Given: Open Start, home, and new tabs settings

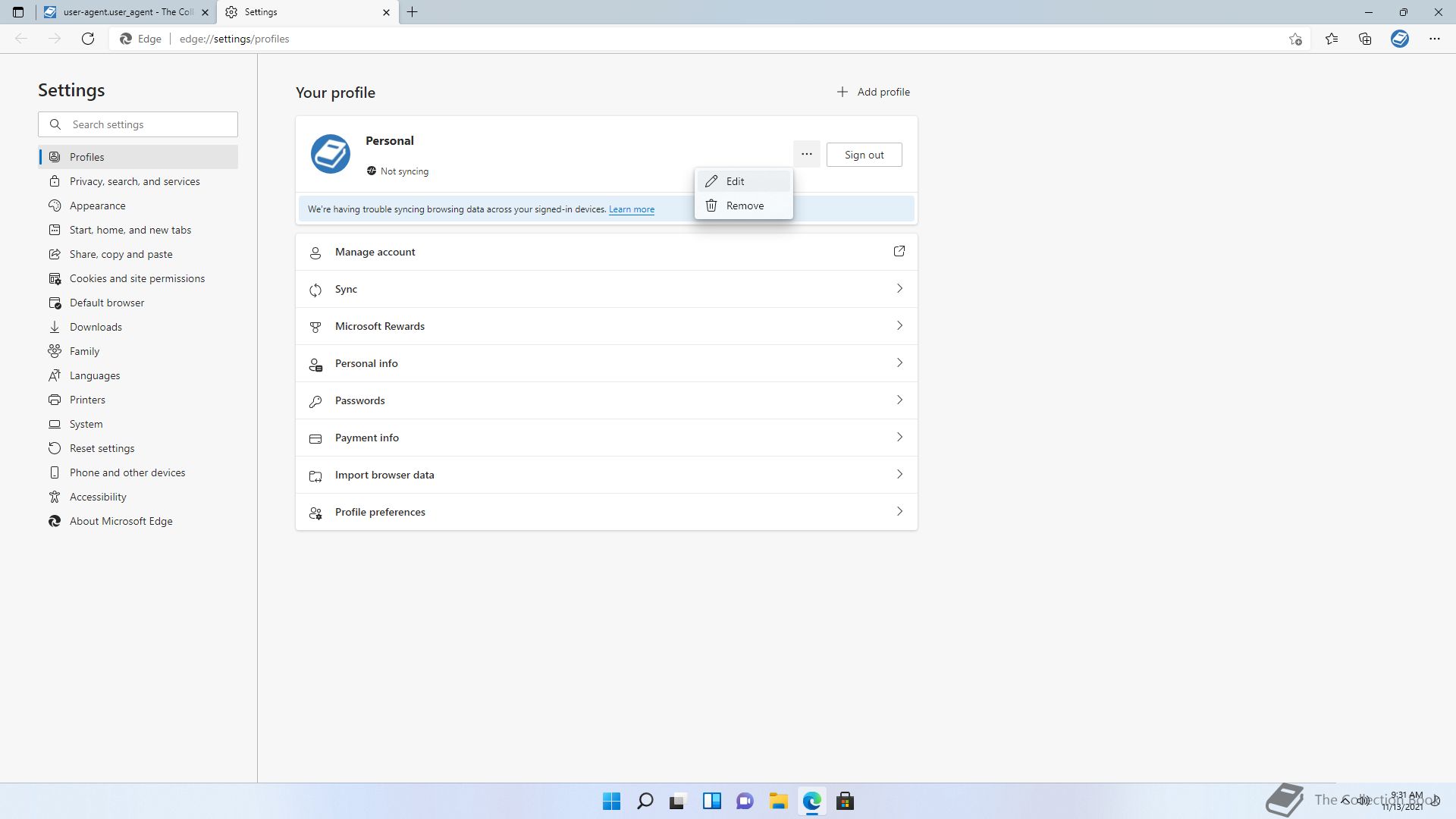Looking at the screenshot, I should (138, 230).
